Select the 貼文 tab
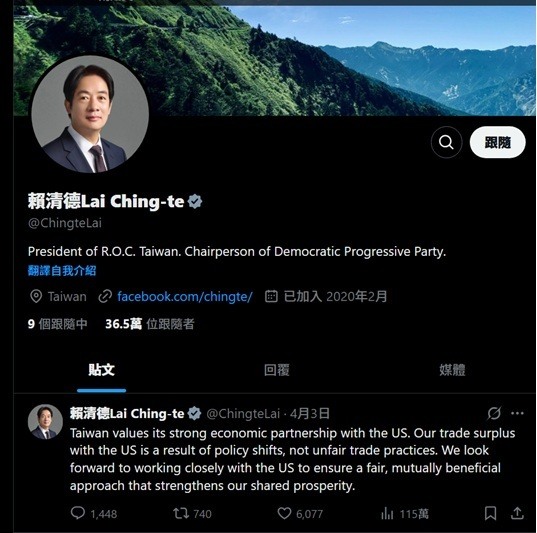 click(x=101, y=370)
